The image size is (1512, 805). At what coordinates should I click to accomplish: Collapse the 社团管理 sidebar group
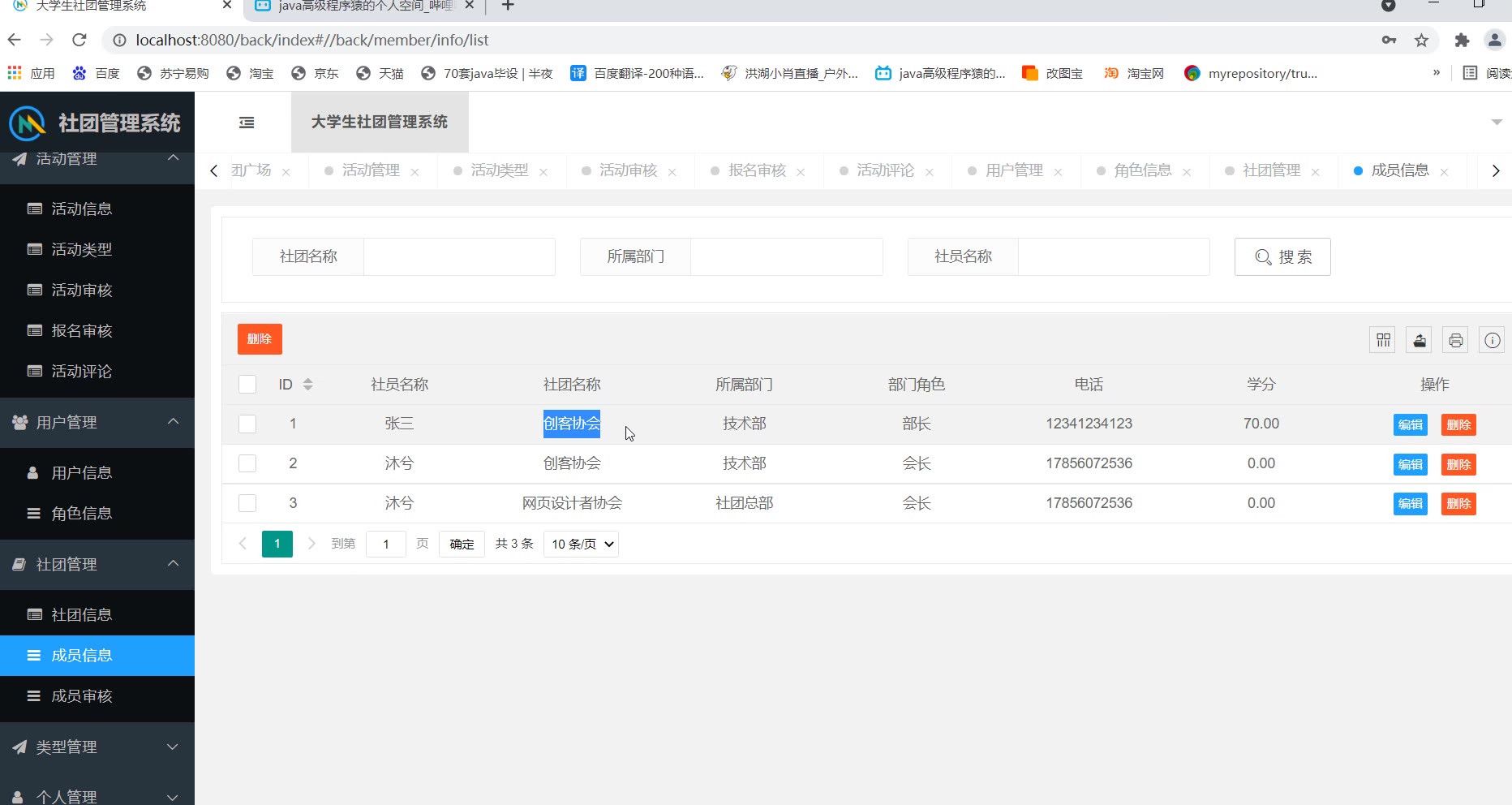click(97, 564)
